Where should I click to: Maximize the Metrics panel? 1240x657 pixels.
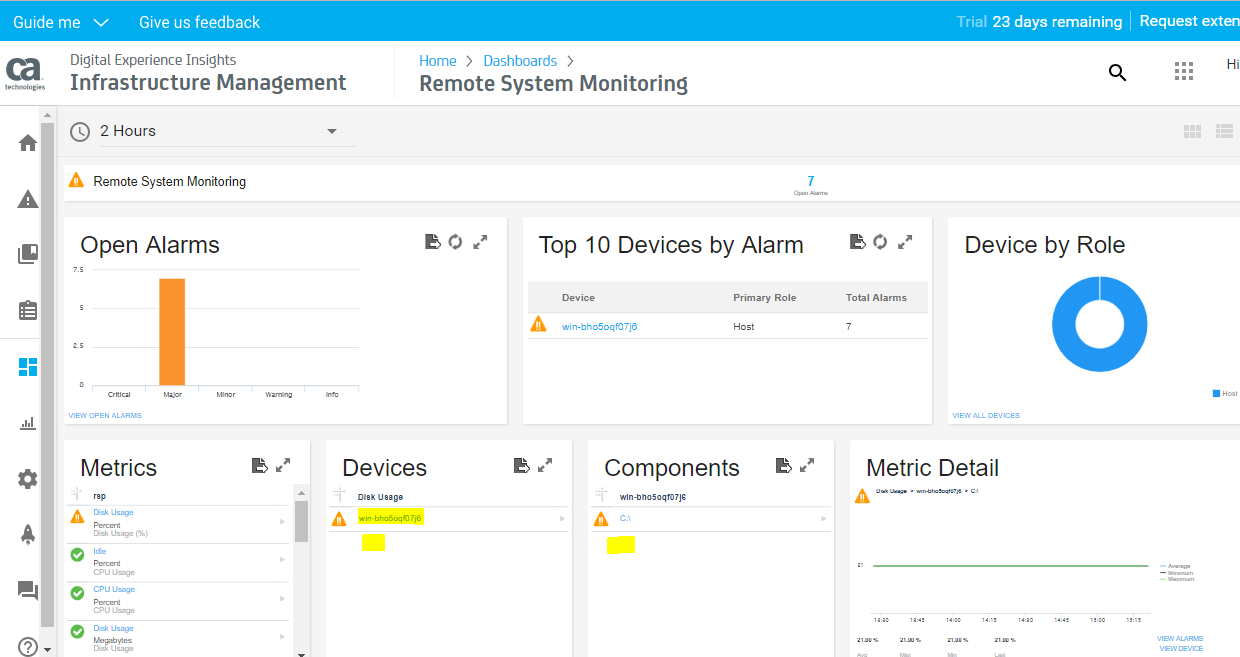tap(283, 465)
